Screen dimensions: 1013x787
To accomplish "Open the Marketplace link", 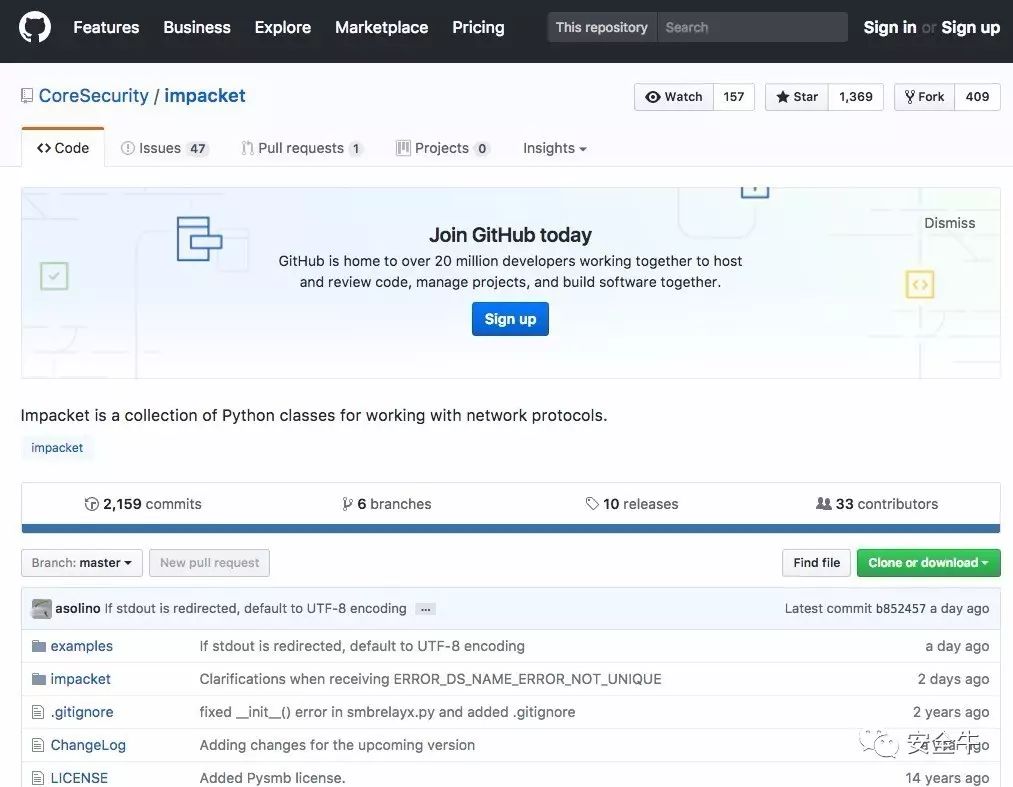I will (381, 27).
